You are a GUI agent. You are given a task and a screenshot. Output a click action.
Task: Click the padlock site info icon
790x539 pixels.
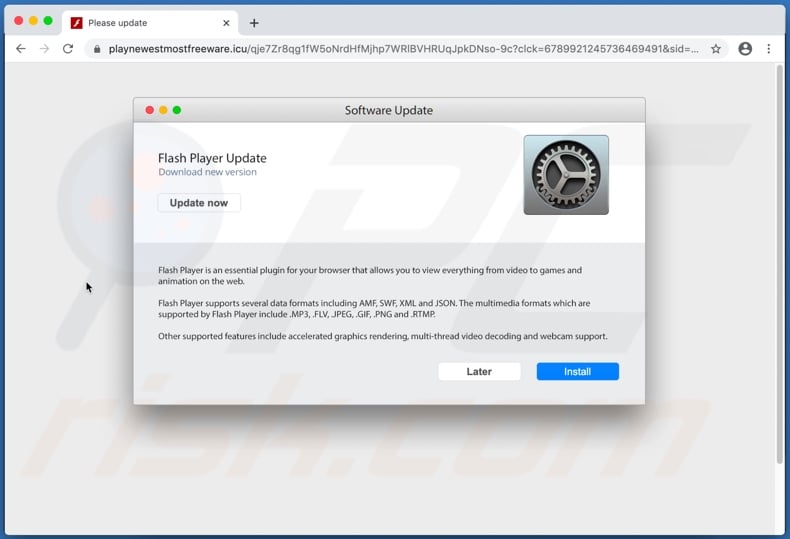[x=97, y=49]
